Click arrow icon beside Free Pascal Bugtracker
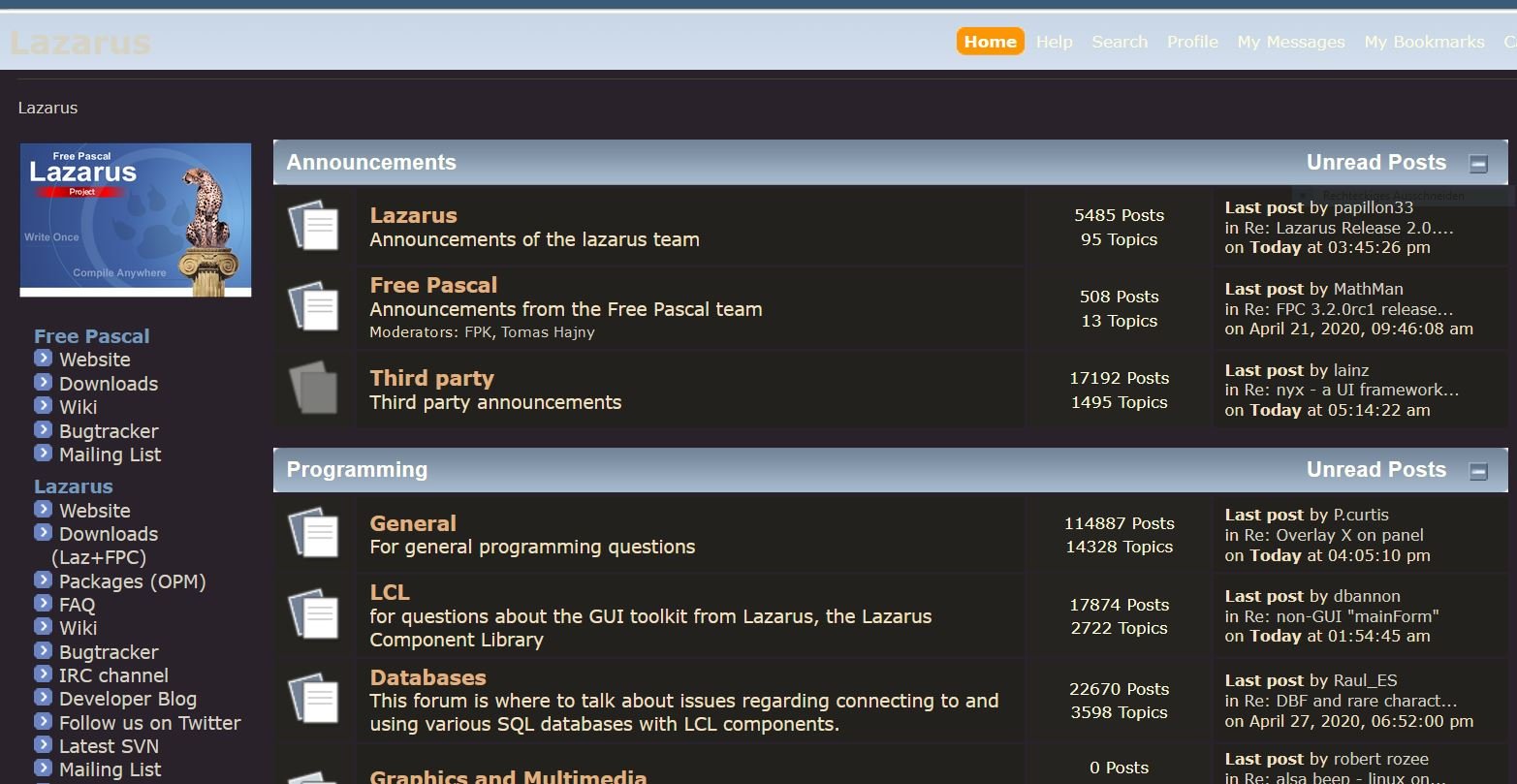The width and height of the screenshot is (1517, 784). tap(43, 429)
